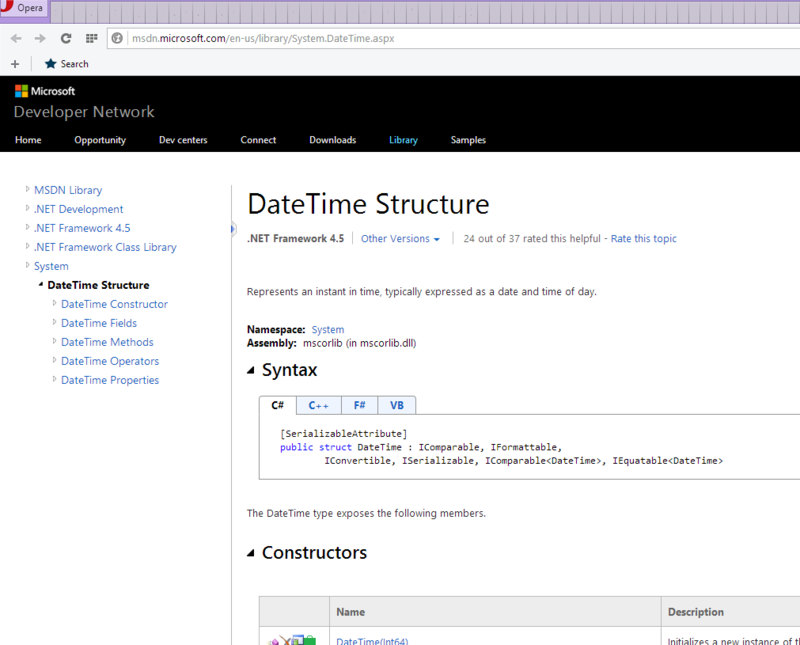Expand .NET Framework 4.5 tree arrow
The image size is (800, 645).
(28, 227)
